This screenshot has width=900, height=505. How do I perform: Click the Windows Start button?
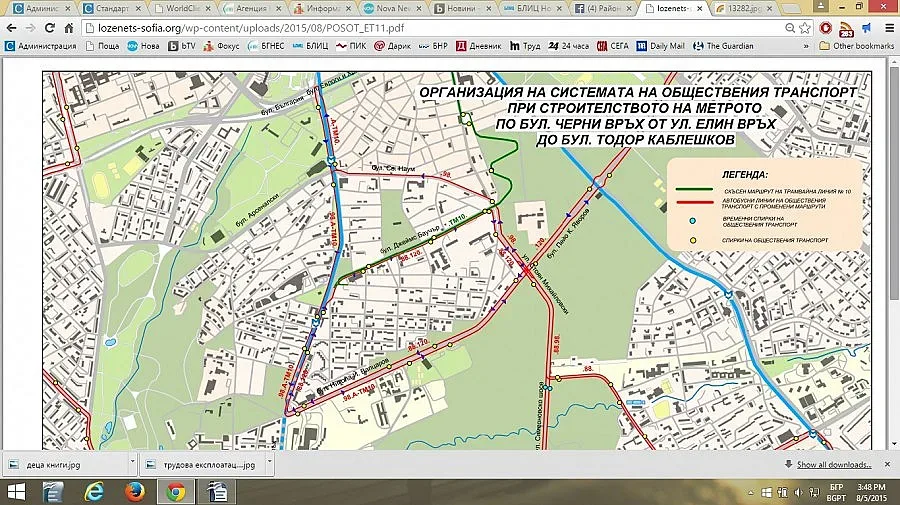tap(17, 491)
